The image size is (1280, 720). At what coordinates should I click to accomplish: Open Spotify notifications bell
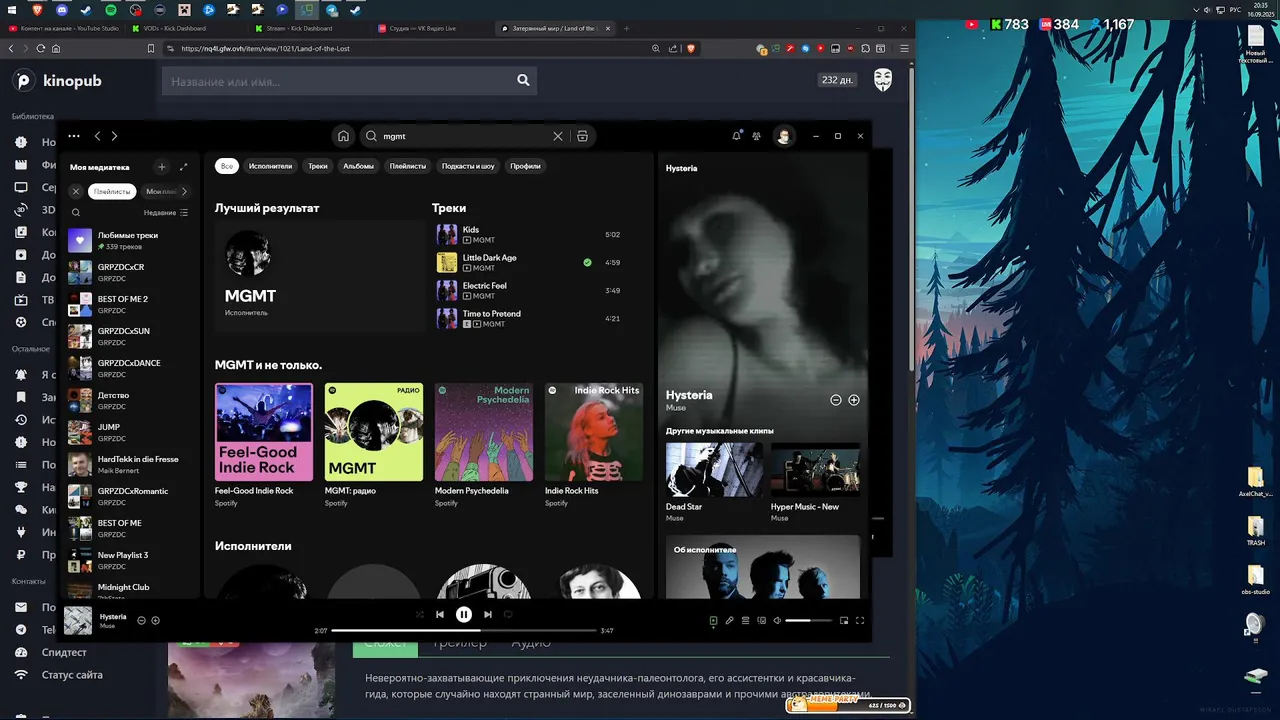tap(737, 136)
